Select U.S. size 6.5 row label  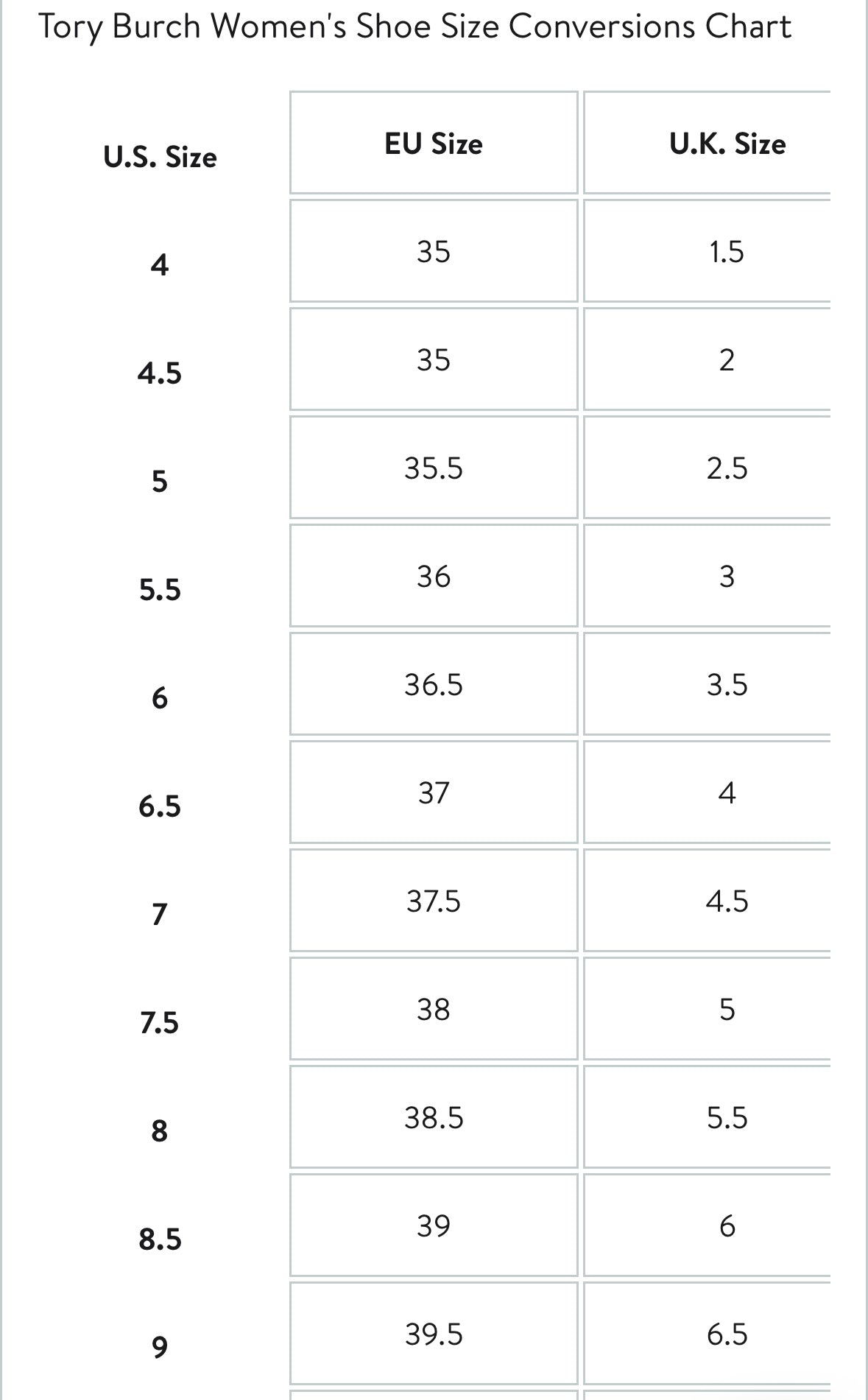click(160, 806)
